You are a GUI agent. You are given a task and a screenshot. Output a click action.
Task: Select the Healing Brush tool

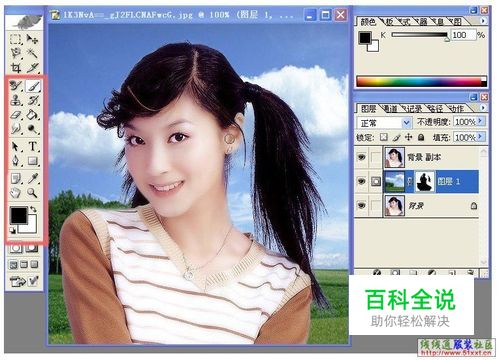click(x=16, y=86)
